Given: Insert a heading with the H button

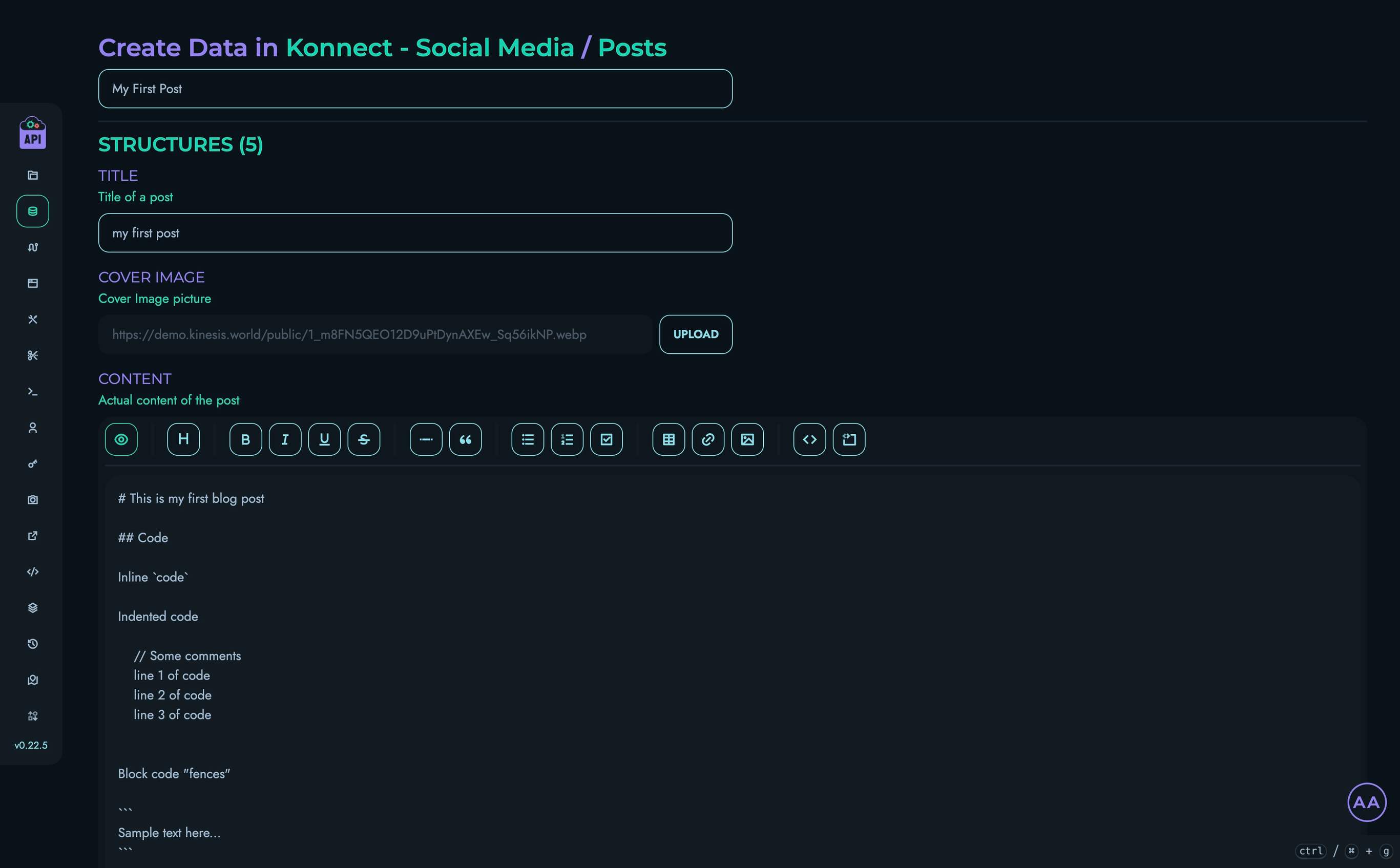Looking at the screenshot, I should (183, 439).
